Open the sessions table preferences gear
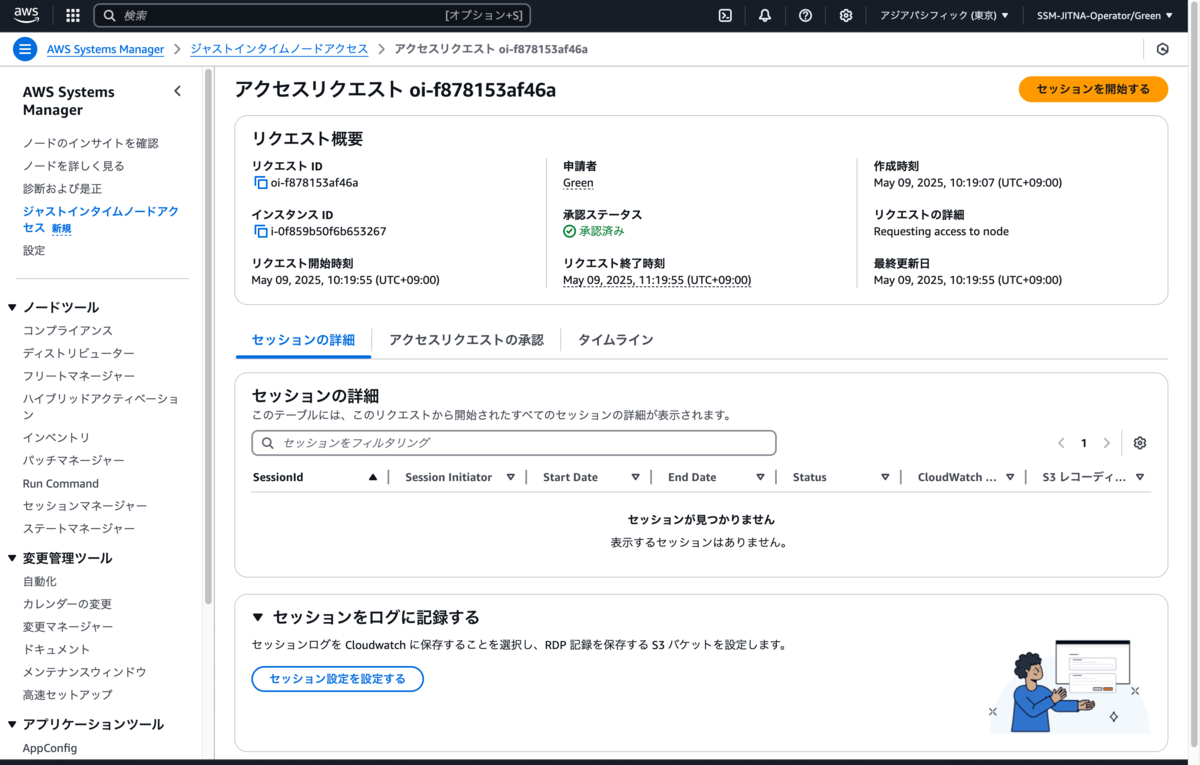Screen dimensions: 1200x765 point(1139,443)
